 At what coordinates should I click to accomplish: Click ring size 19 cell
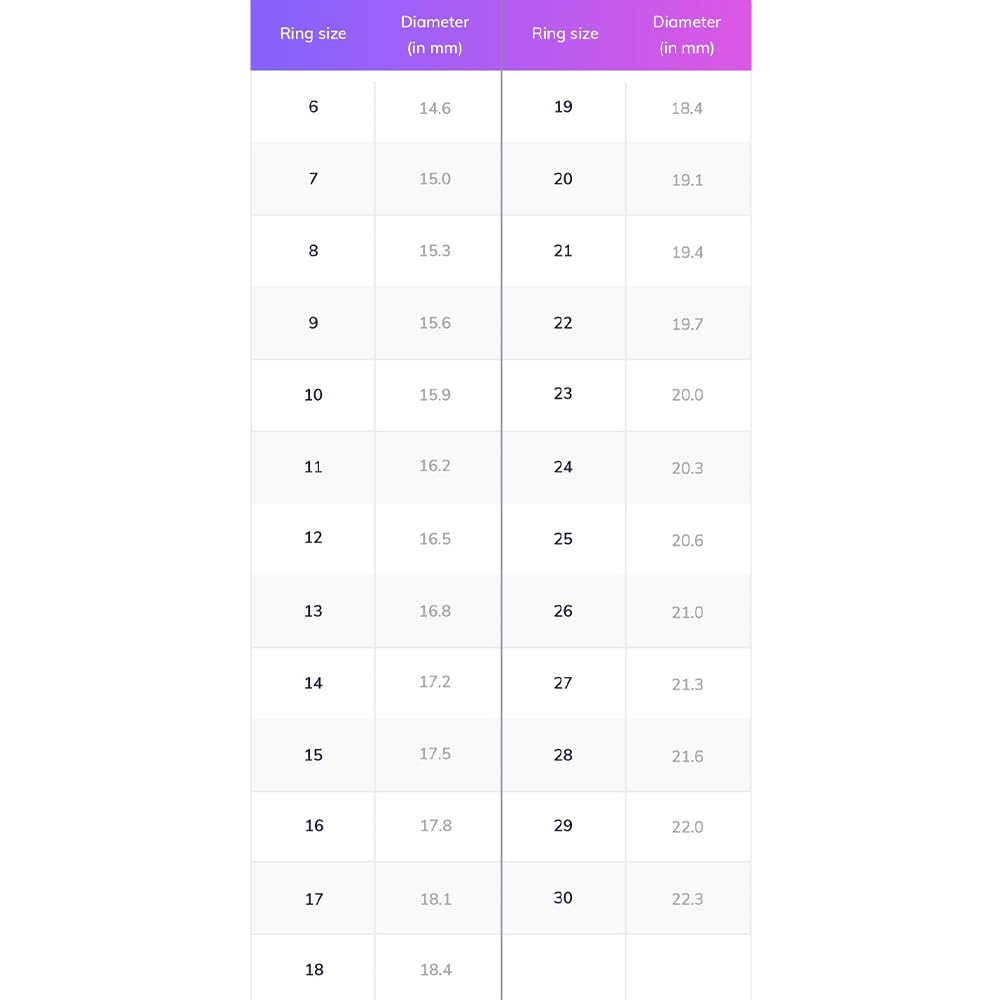point(563,107)
